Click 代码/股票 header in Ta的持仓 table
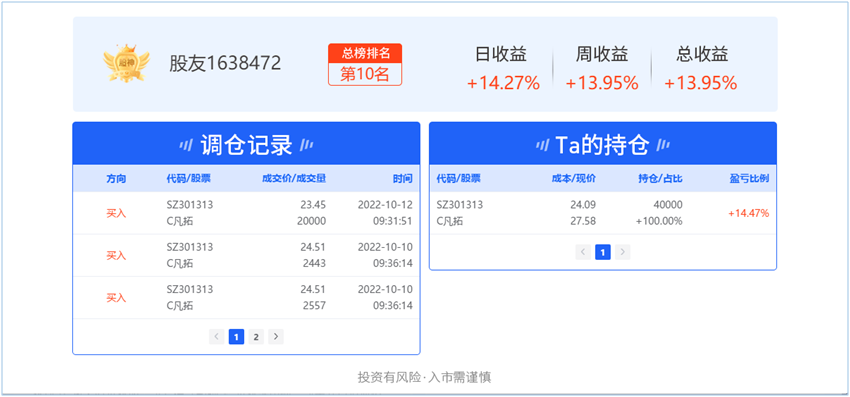The image size is (850, 397). coord(459,178)
